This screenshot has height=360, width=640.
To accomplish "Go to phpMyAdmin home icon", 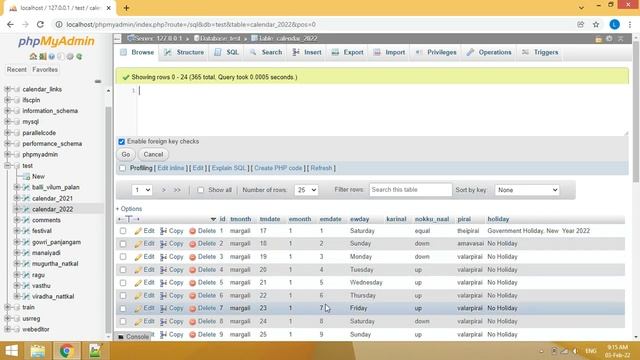I will (x=33, y=56).
